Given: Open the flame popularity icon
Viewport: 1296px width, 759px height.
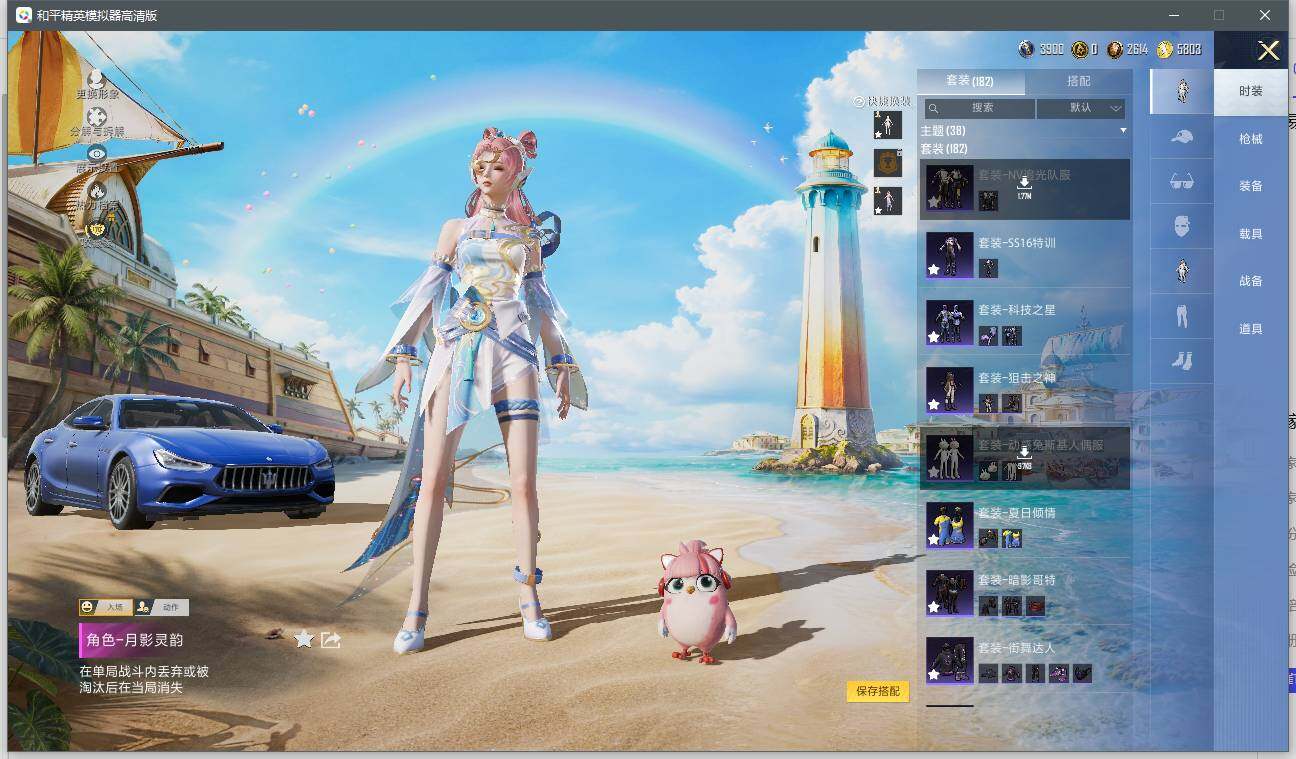Looking at the screenshot, I should coord(97,191).
